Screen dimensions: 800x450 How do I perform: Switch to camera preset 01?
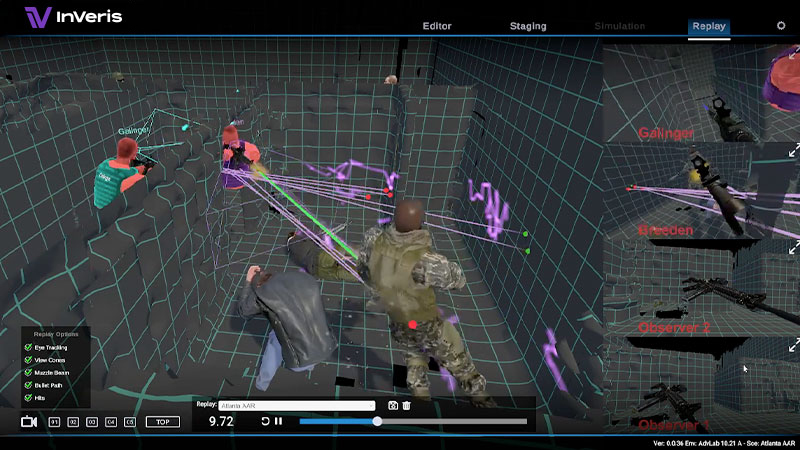54,422
